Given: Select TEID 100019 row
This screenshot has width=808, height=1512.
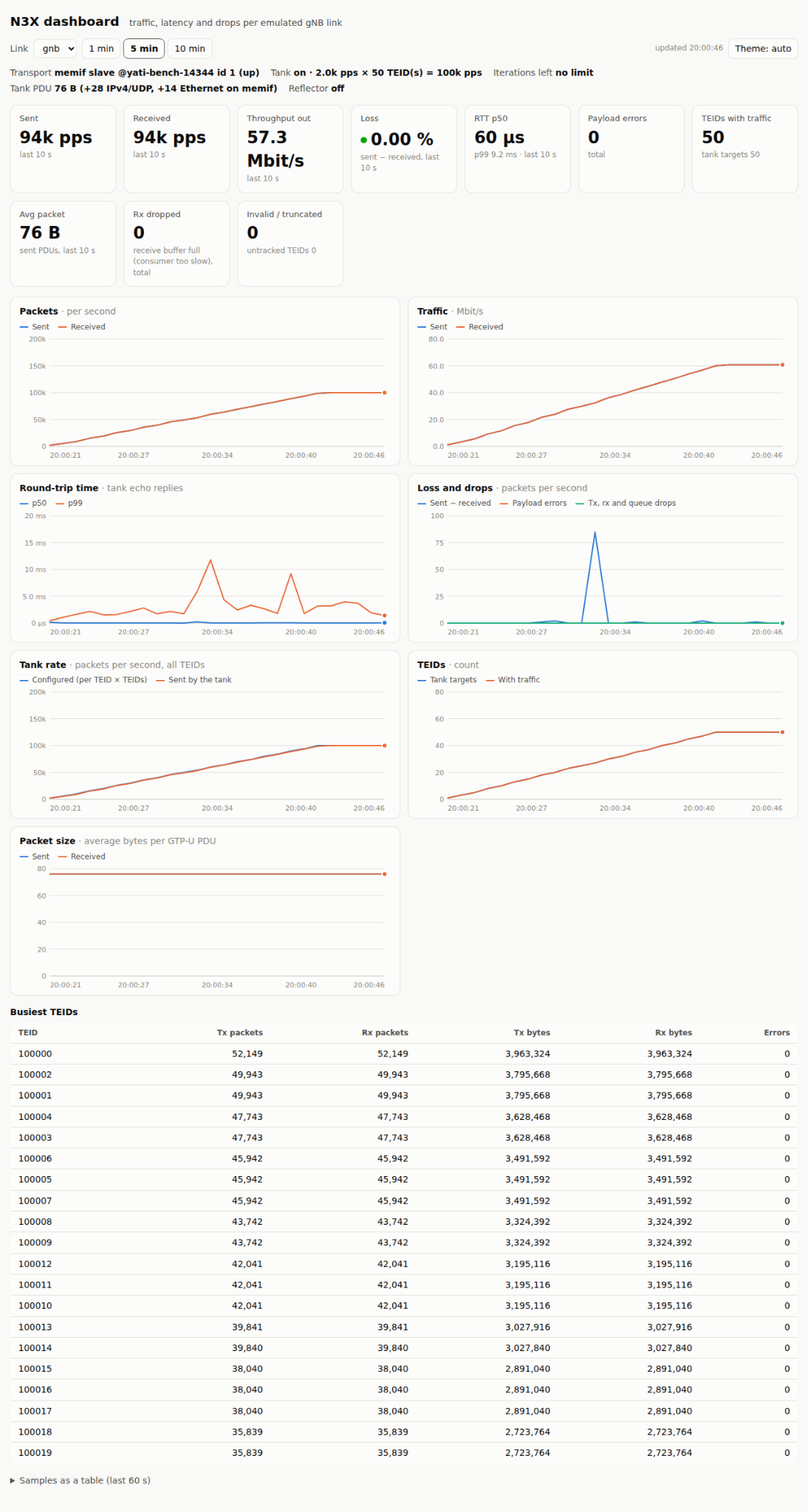Looking at the screenshot, I should click(x=404, y=1453).
